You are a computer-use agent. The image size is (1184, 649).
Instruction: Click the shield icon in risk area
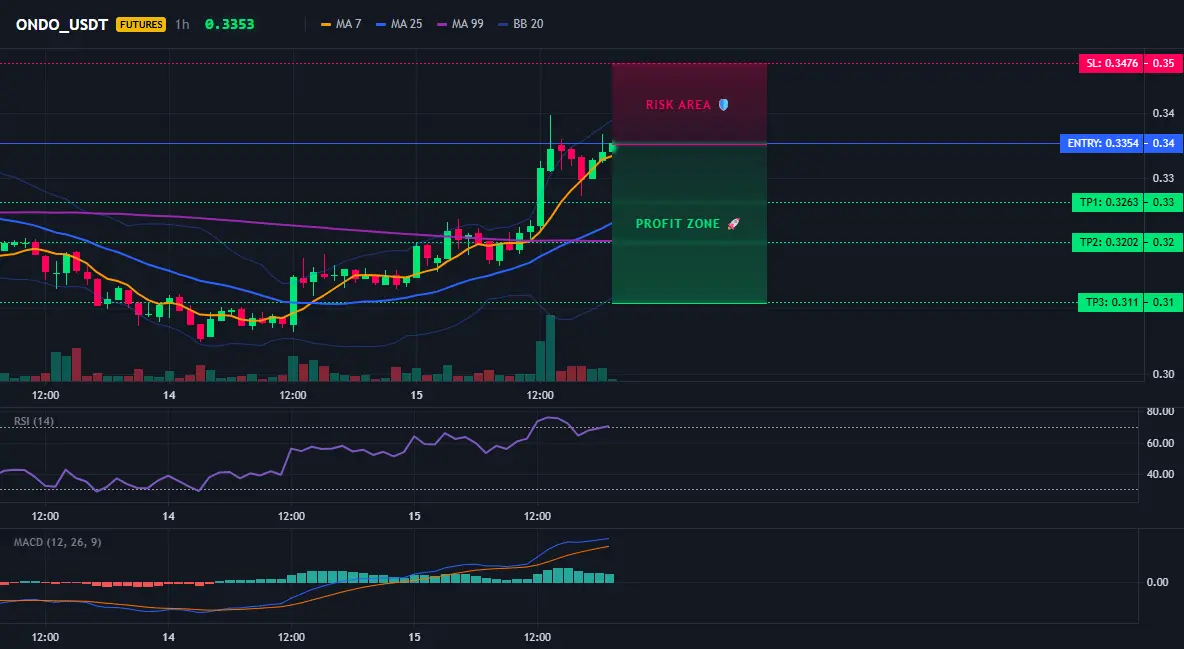723,105
